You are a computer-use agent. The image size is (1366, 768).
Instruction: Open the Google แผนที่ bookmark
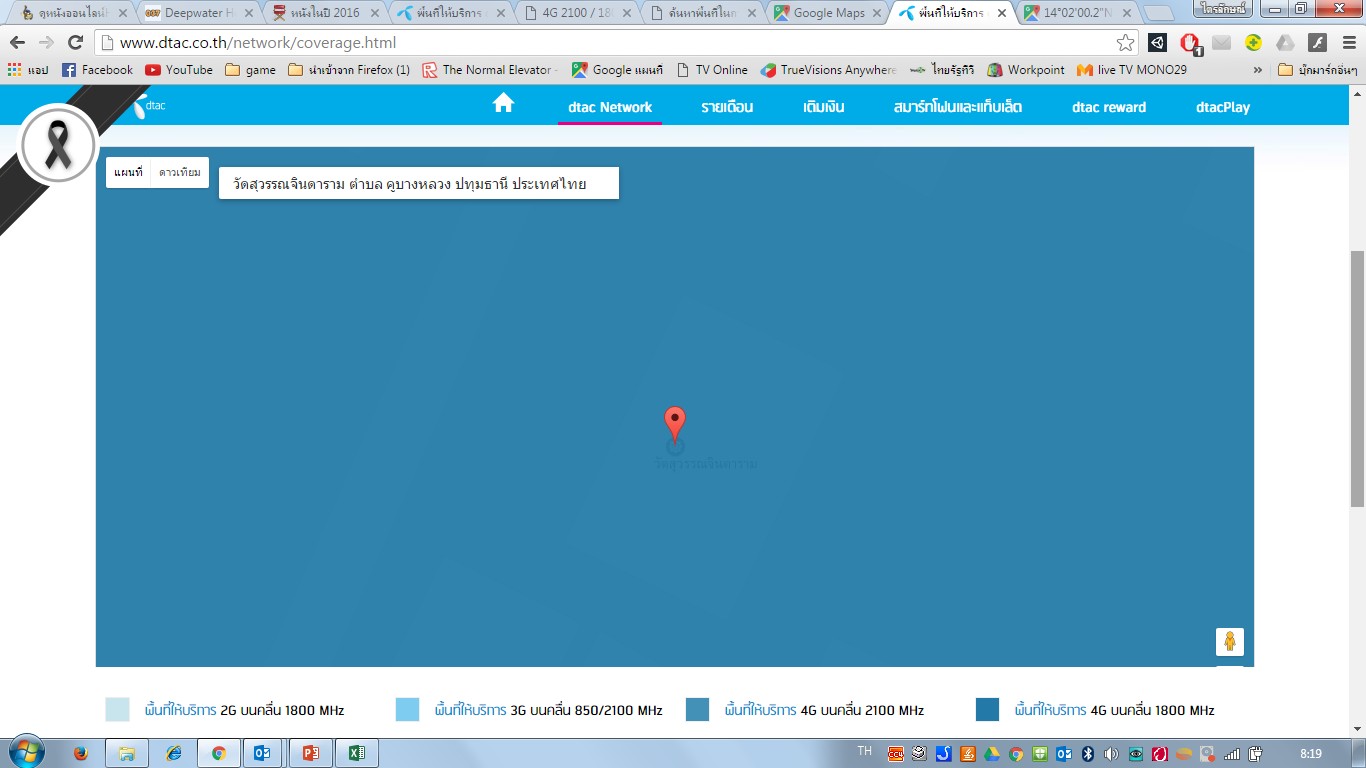click(617, 70)
